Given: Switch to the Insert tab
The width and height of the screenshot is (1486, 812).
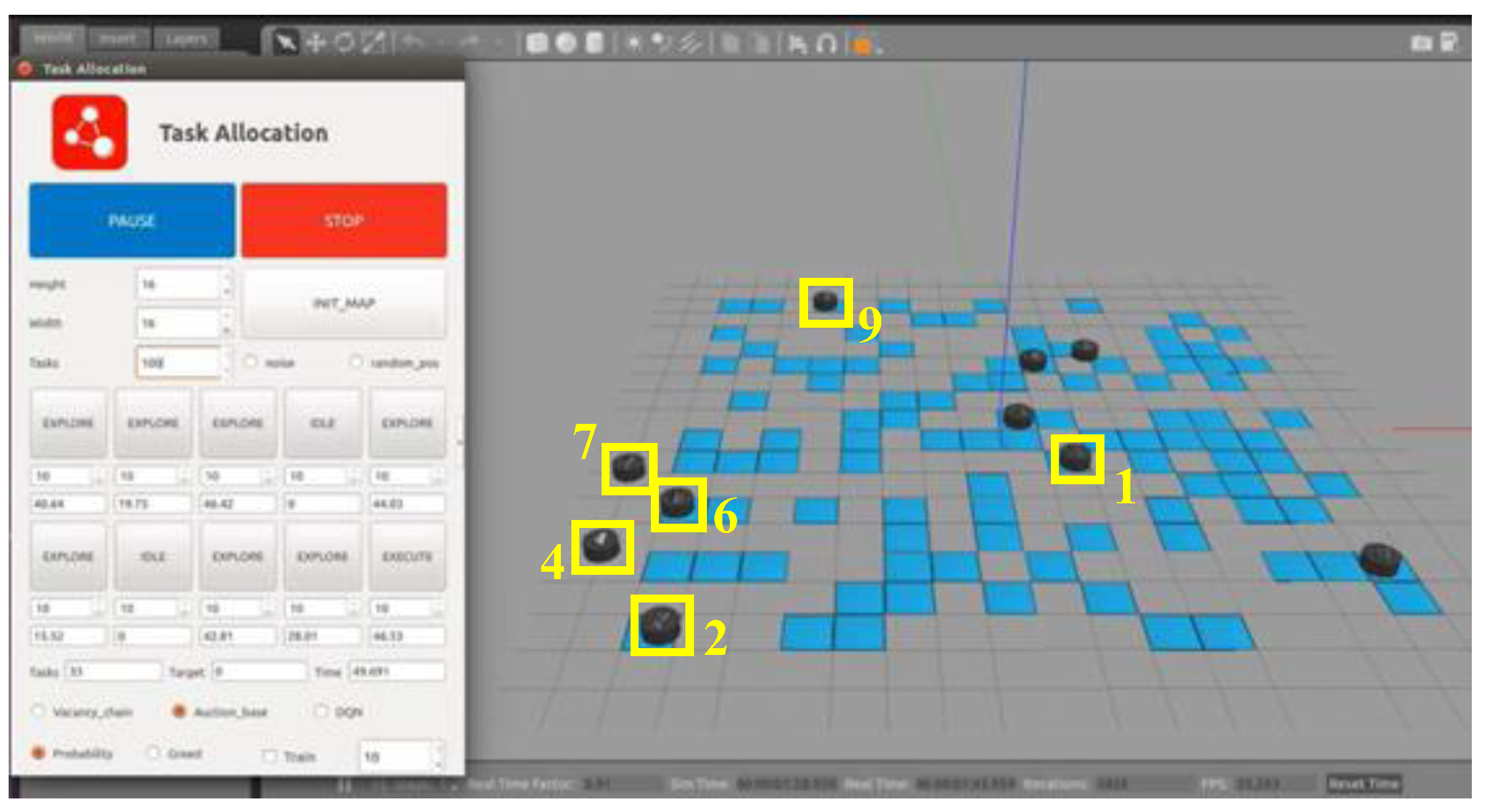Looking at the screenshot, I should tap(117, 39).
